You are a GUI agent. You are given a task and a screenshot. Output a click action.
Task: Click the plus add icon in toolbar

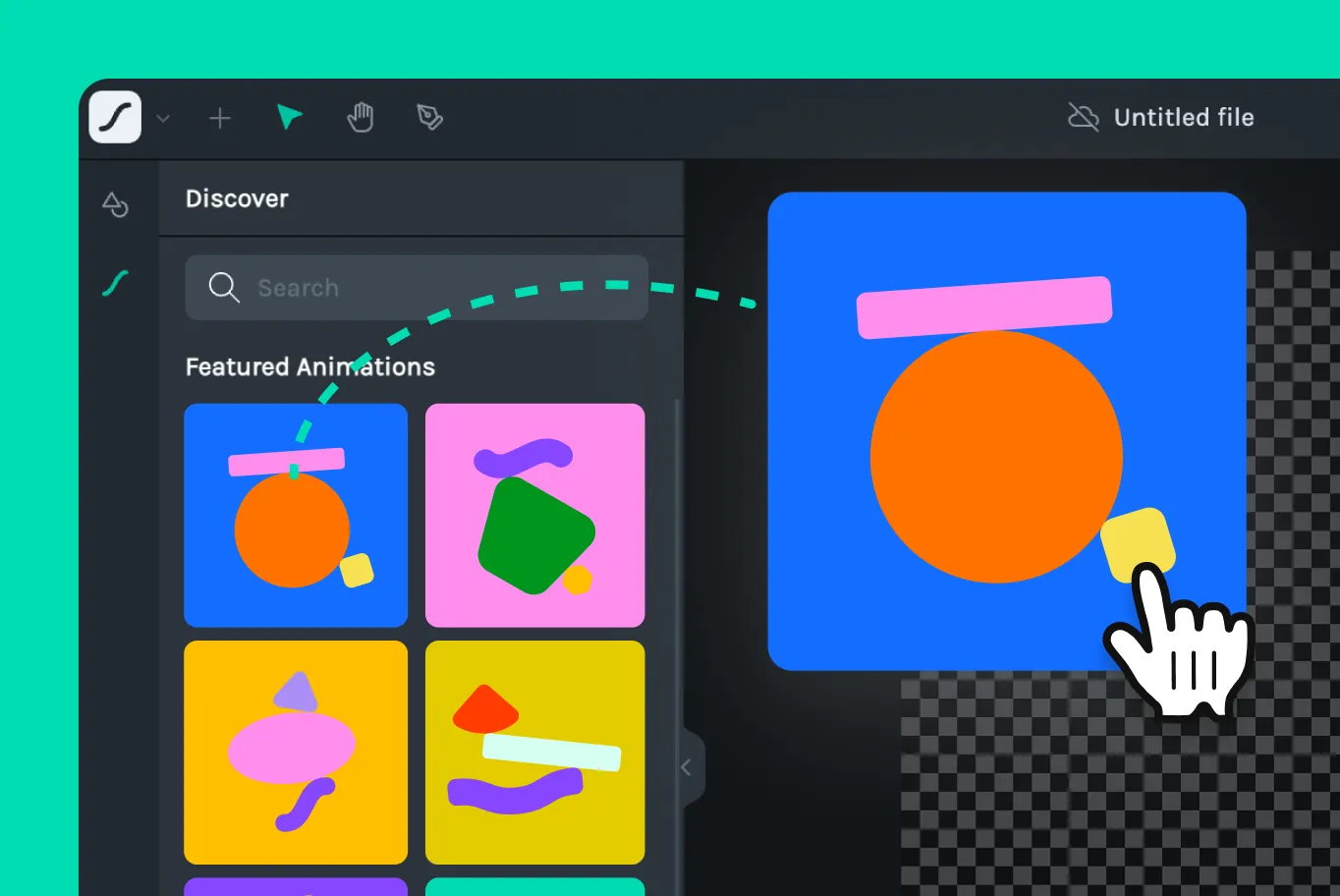[x=220, y=119]
